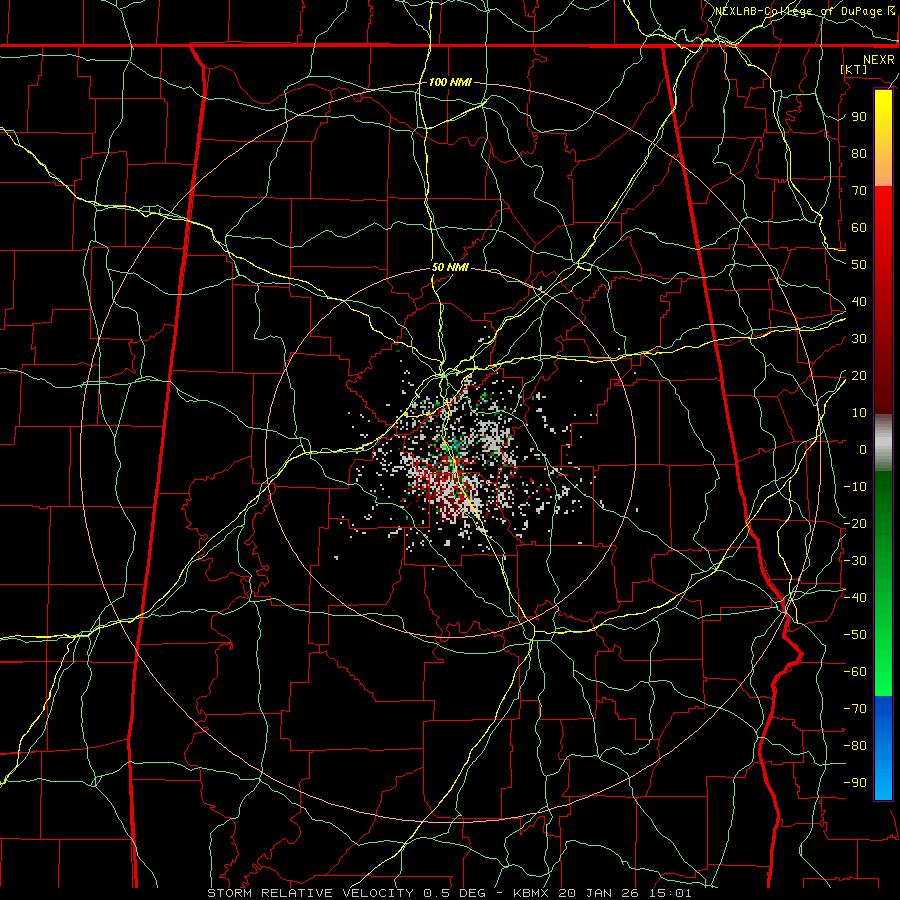Viewport: 900px width, 900px height.
Task: Click the -90 scale label
Action: (x=855, y=783)
